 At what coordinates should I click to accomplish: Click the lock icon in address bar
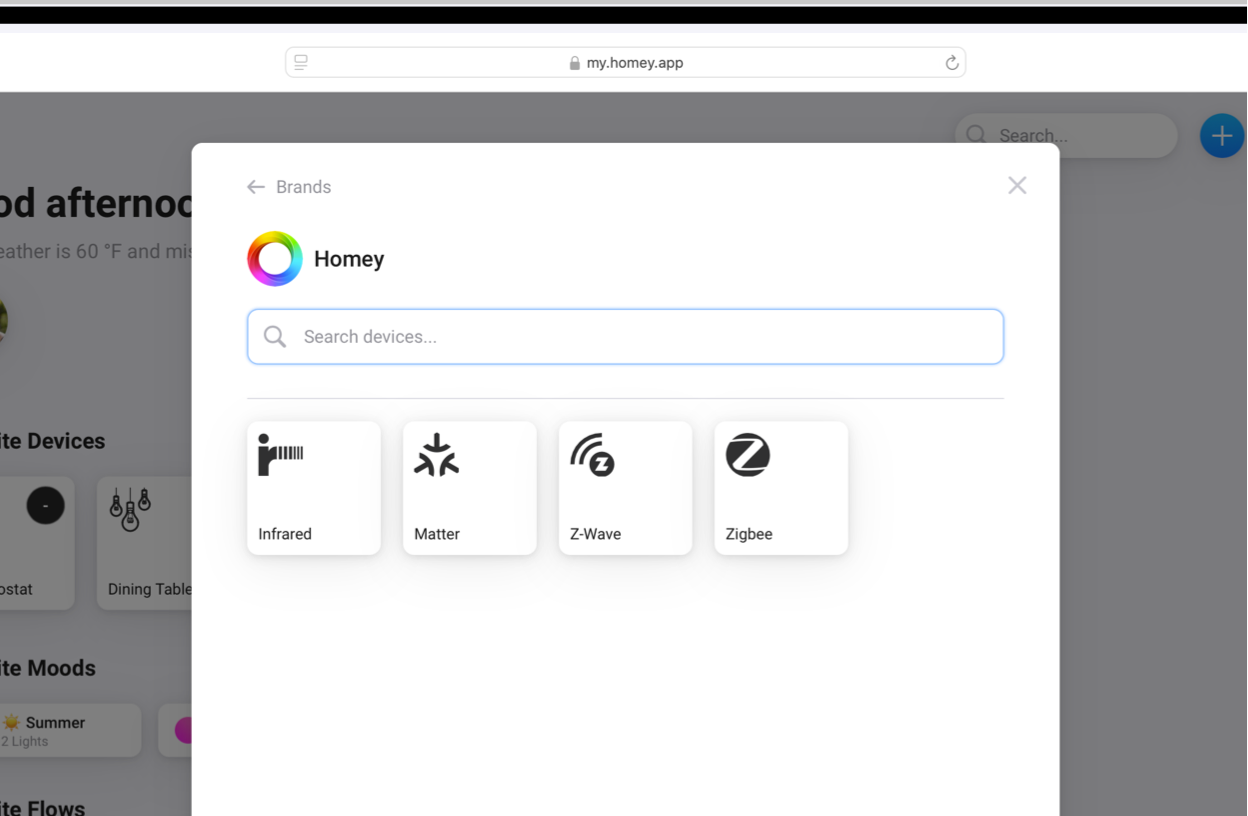(x=574, y=63)
